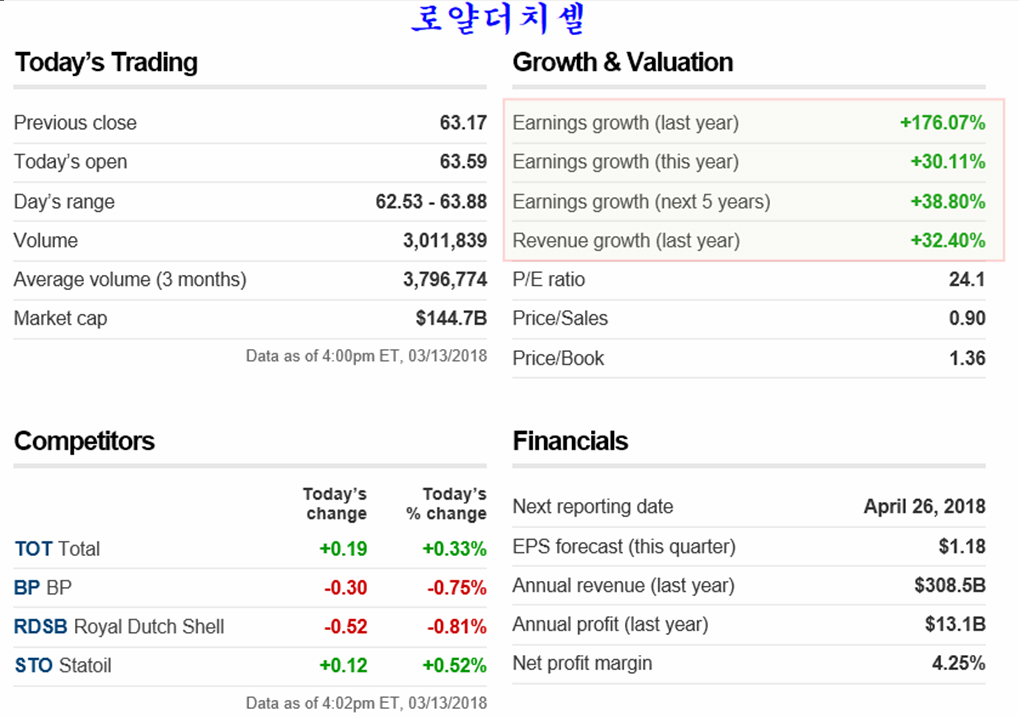The width and height of the screenshot is (1019, 720).
Task: Click the Growth & Valuation heading
Action: coord(622,63)
